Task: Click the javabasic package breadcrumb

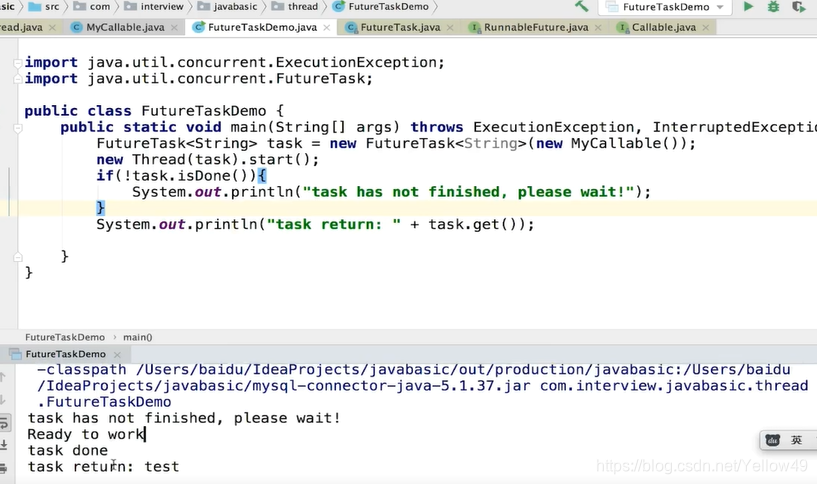Action: 227,6
